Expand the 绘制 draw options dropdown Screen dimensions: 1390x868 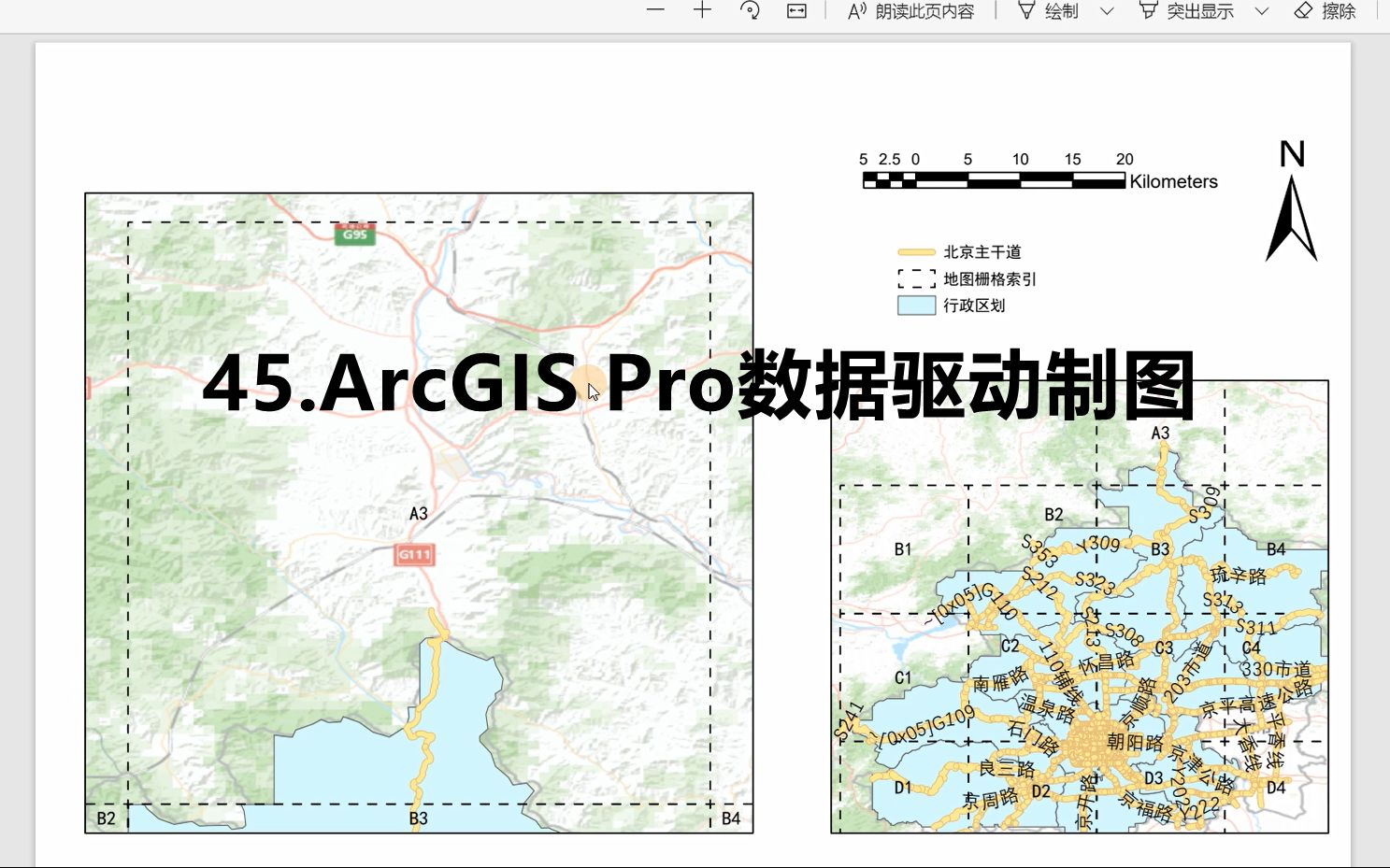click(x=1107, y=11)
